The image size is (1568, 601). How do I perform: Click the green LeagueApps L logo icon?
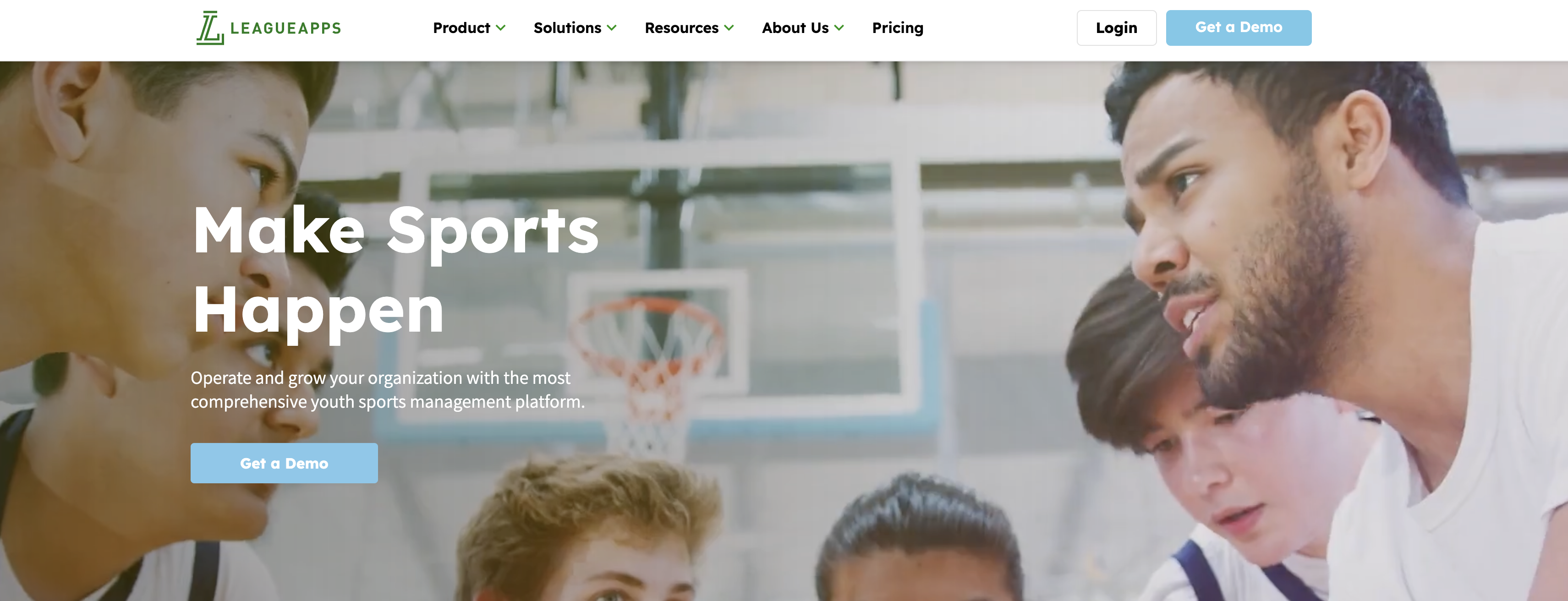(210, 28)
